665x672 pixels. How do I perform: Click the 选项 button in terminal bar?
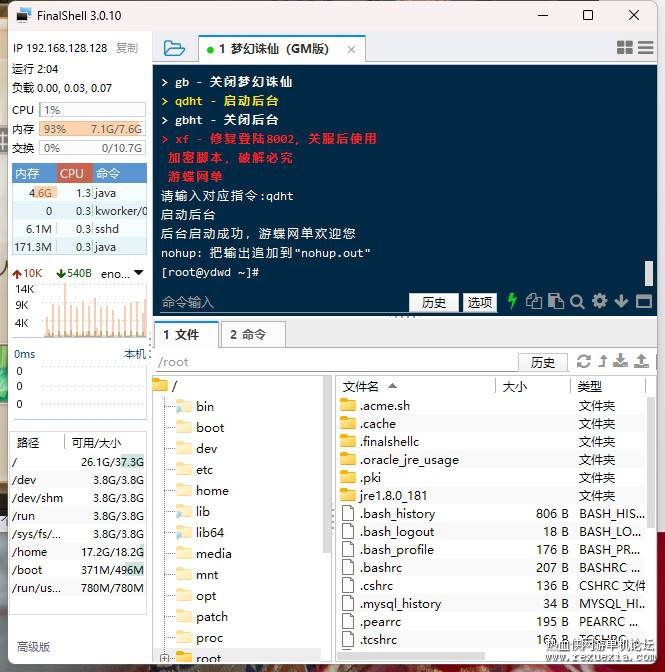(x=480, y=303)
